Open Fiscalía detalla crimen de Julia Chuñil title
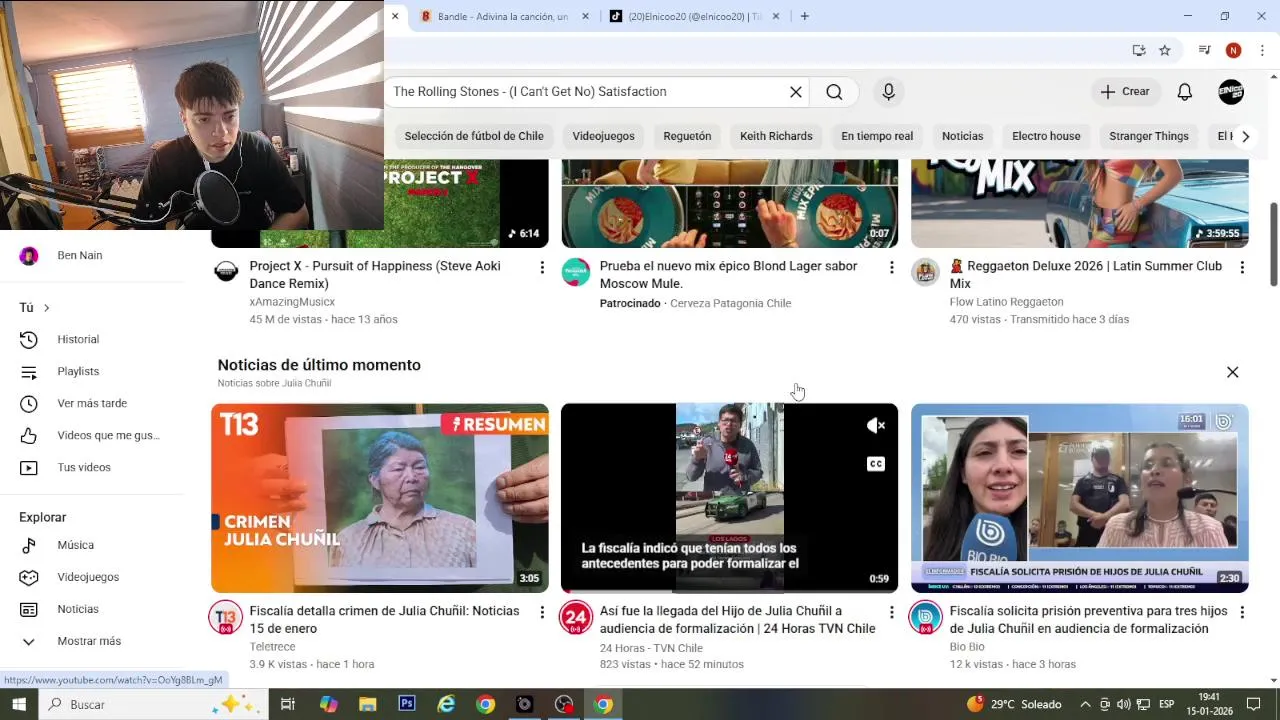This screenshot has height=720, width=1280. point(384,620)
